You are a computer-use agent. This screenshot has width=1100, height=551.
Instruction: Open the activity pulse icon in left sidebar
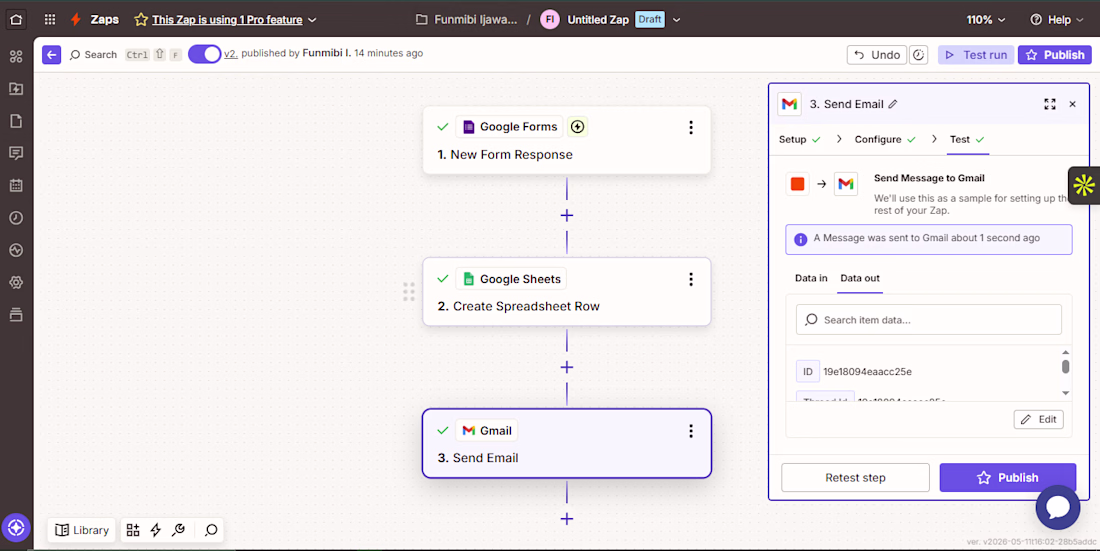(16, 250)
